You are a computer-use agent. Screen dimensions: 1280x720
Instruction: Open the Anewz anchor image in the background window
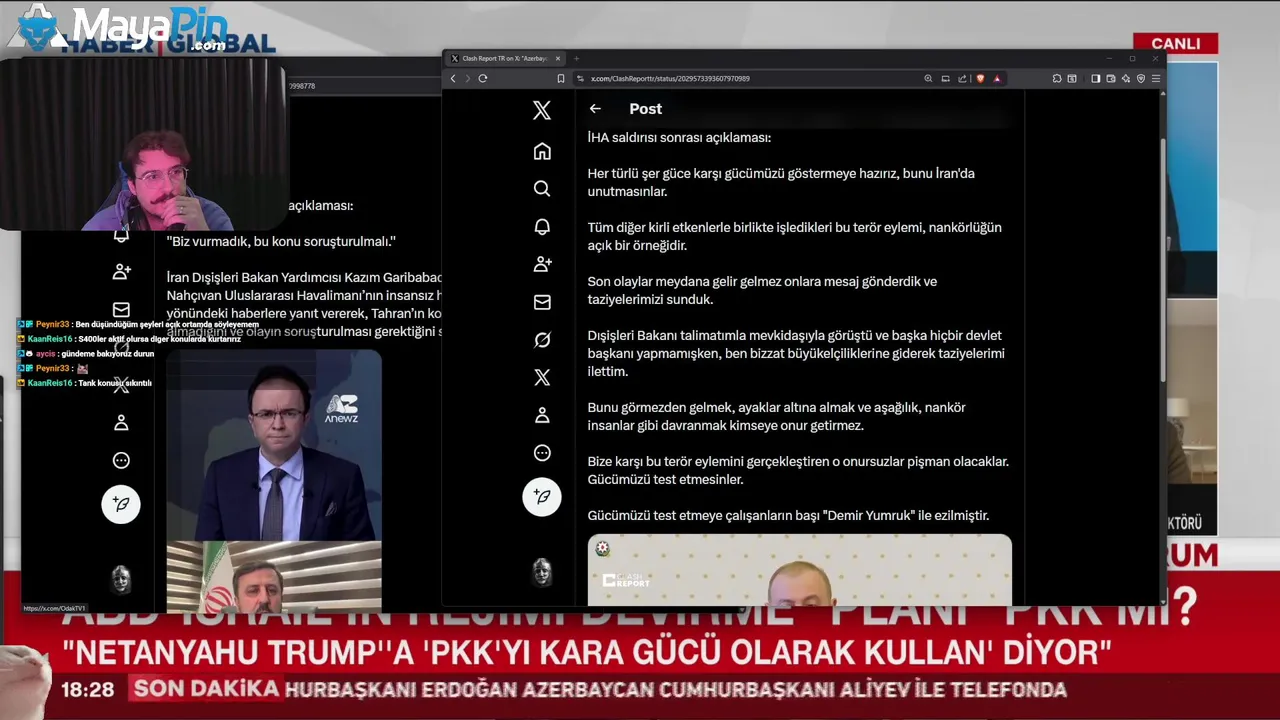pos(274,445)
